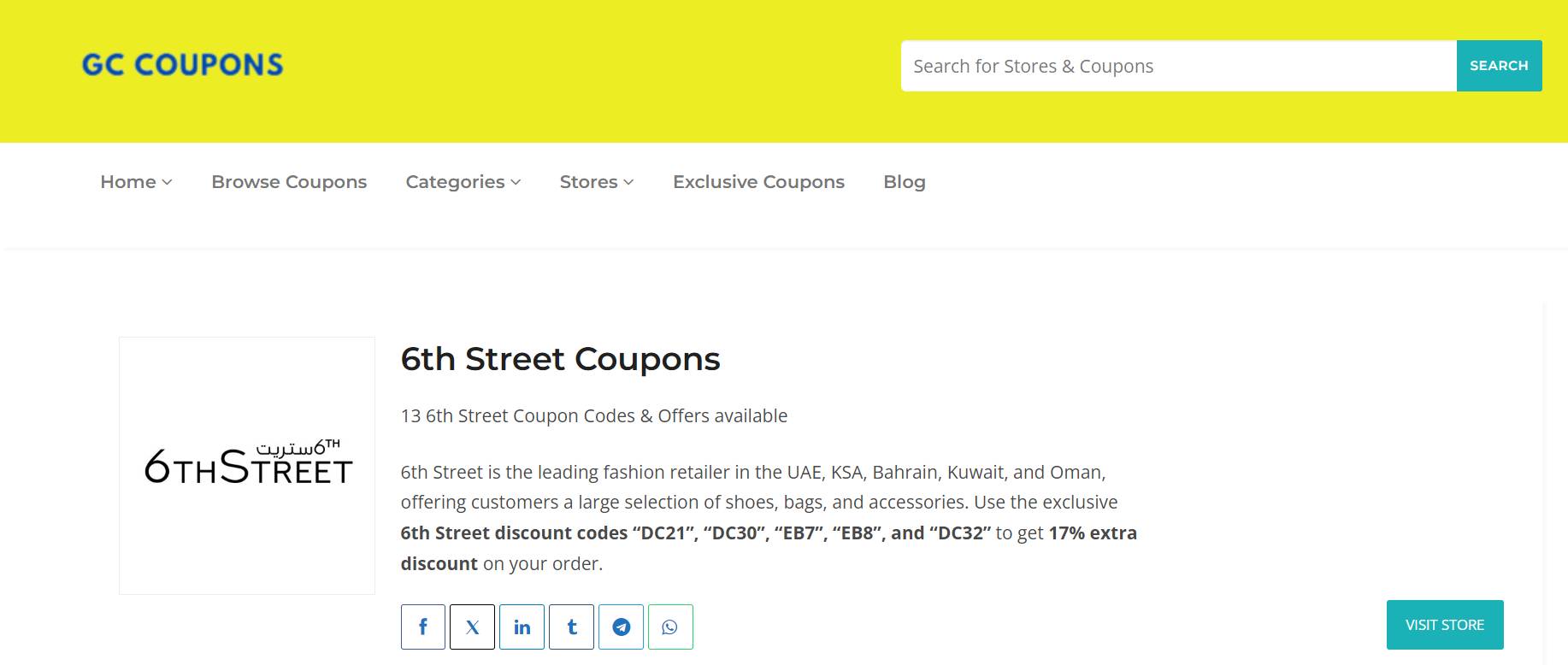This screenshot has height=665, width=1568.
Task: Click the Visit Store button
Action: coord(1444,625)
